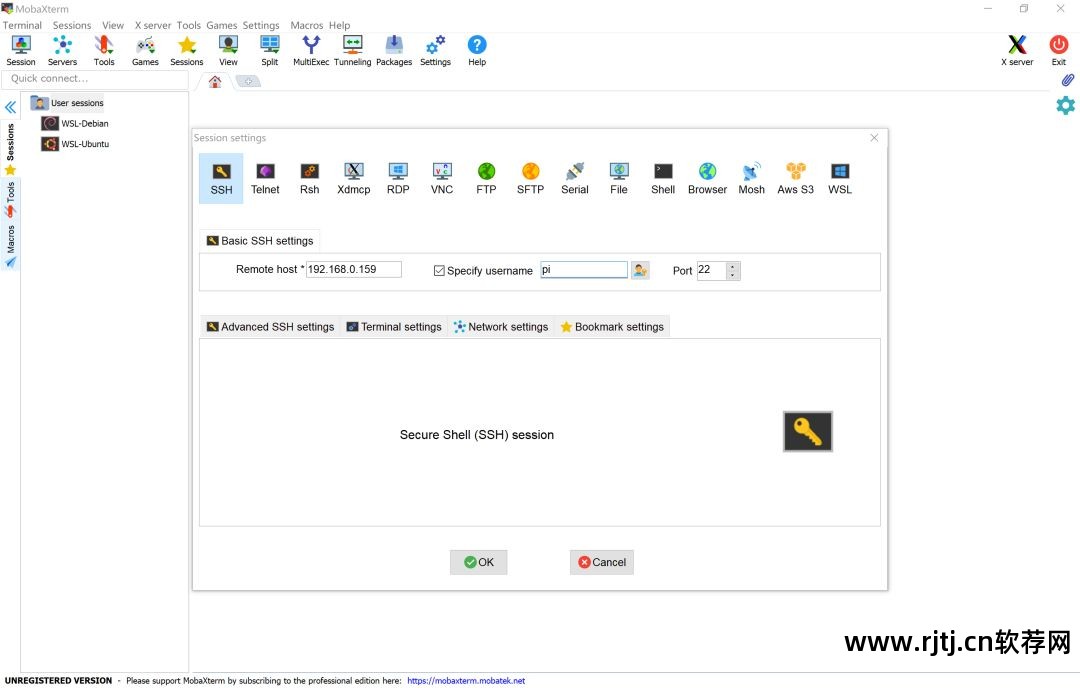
Task: Select the Mosh session type
Action: pos(751,178)
